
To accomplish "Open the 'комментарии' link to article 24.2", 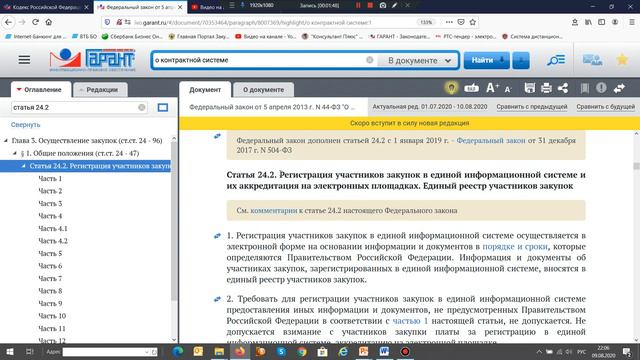I will tap(273, 211).
